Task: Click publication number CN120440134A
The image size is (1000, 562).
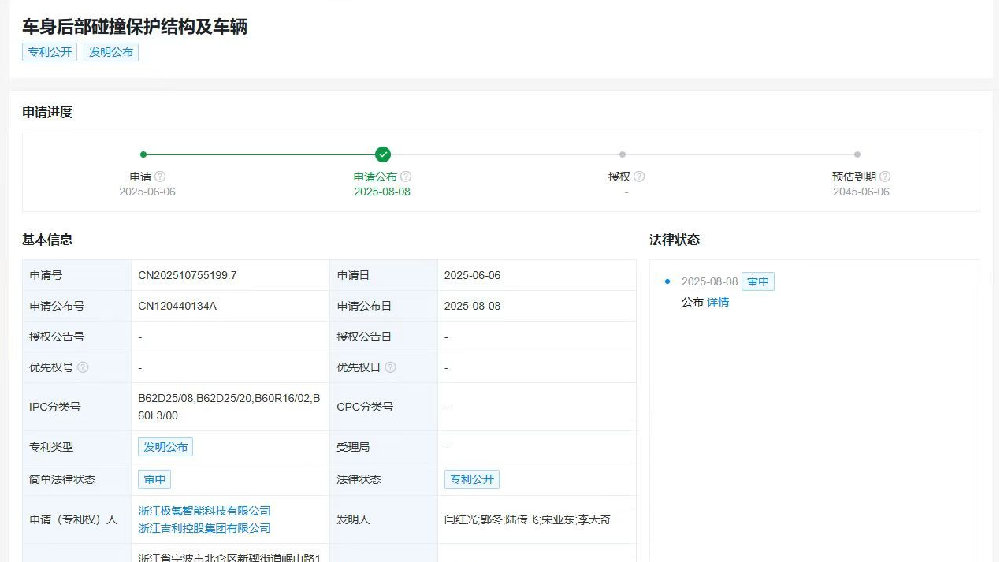Action: [178, 306]
